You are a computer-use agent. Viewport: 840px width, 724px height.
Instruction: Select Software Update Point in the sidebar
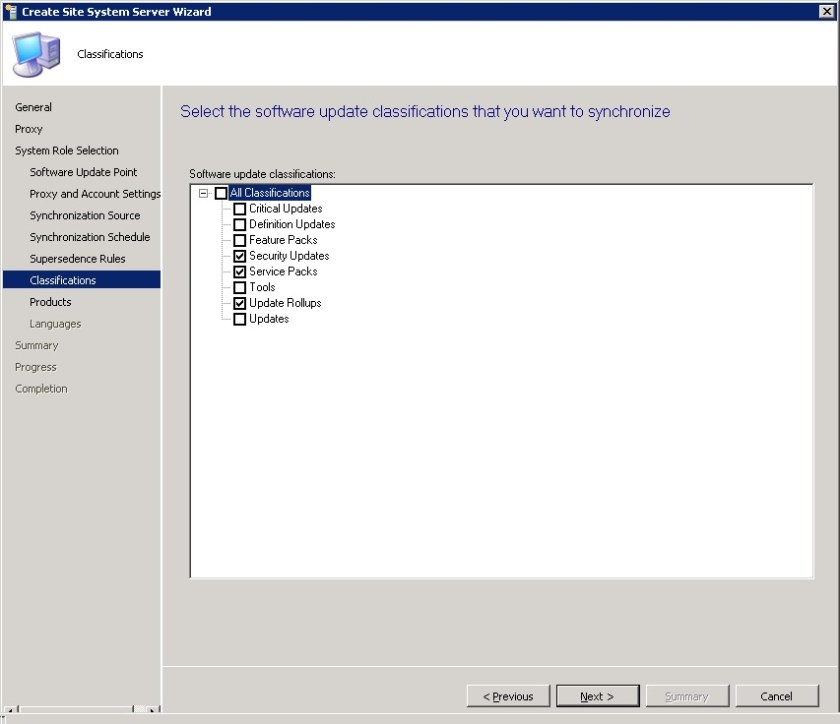click(83, 171)
